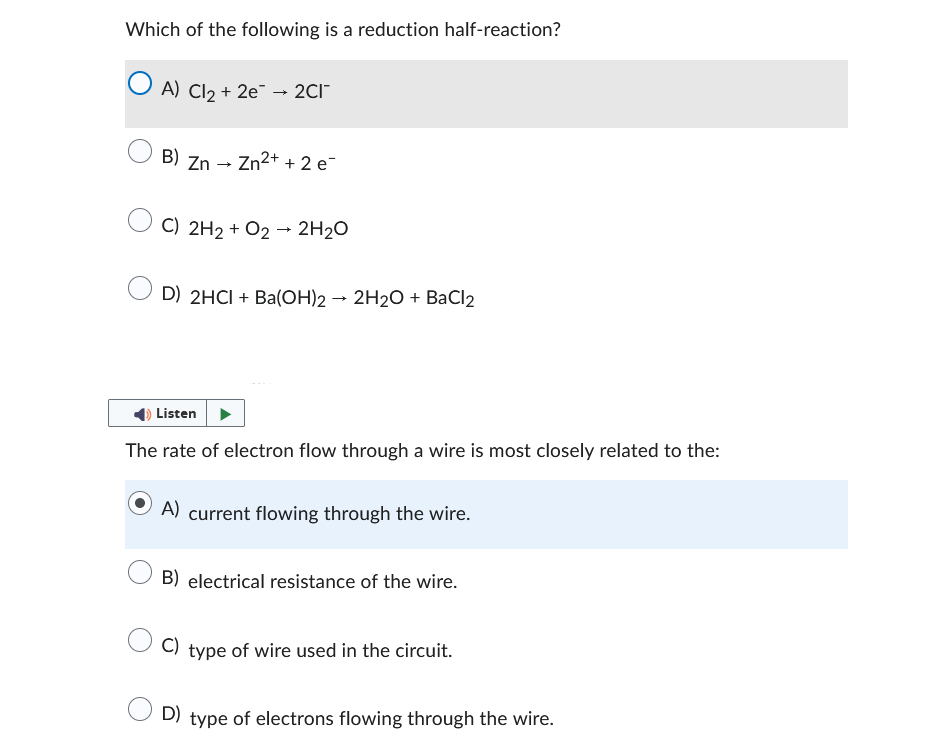Pick answer C: 2H2 + O2 → 2H2O
This screenshot has width=931, height=739.
[140, 220]
